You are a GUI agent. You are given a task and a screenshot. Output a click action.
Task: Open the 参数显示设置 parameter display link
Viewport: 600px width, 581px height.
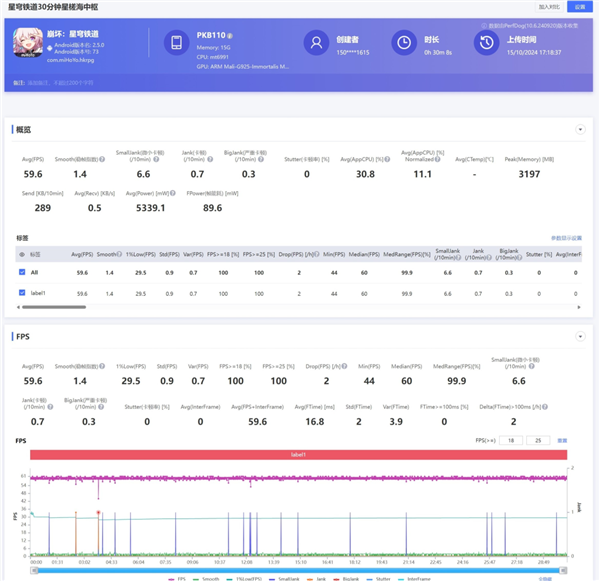[566, 238]
